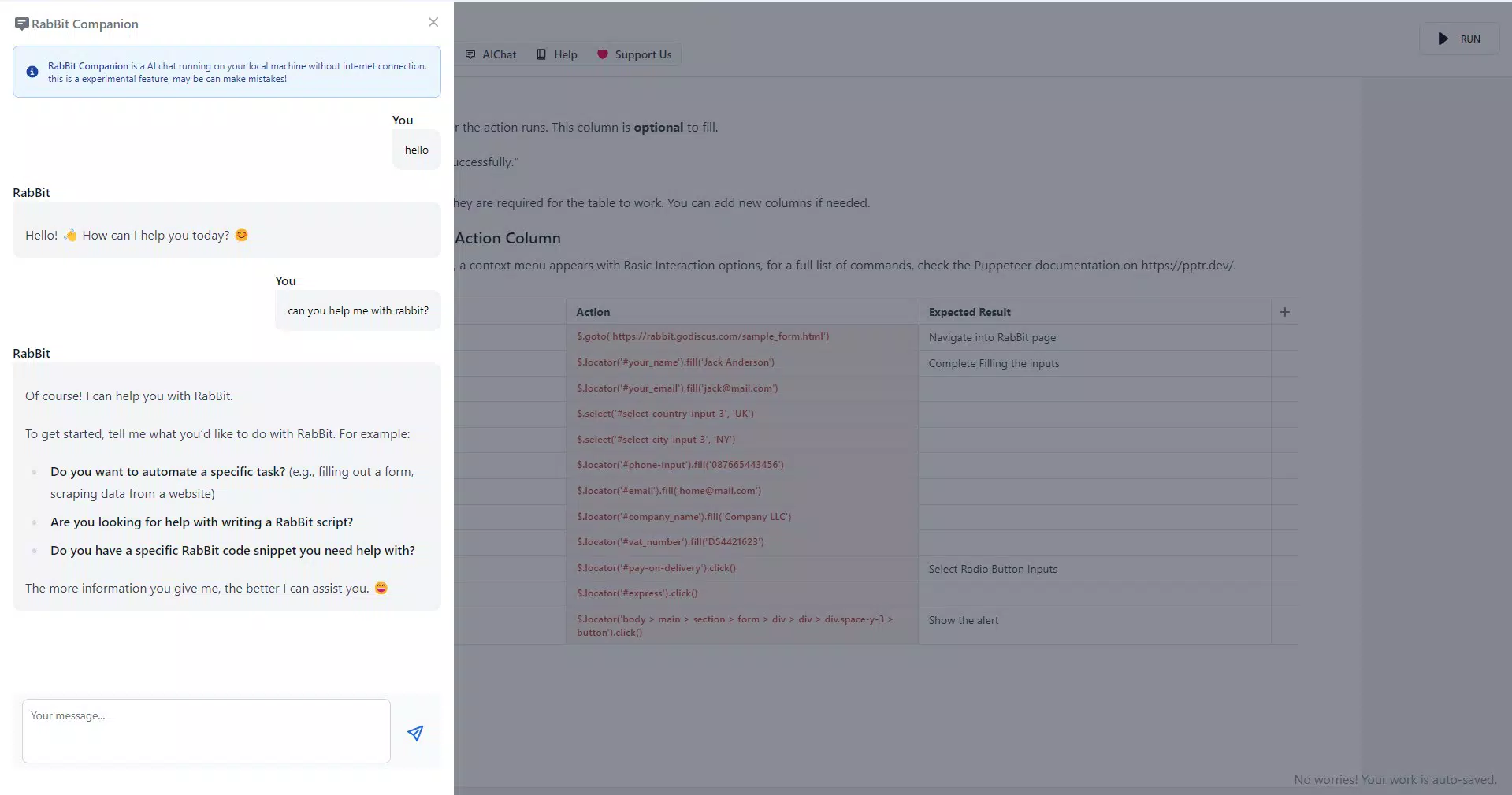Select the '#your_email' fill action cell

(x=742, y=388)
